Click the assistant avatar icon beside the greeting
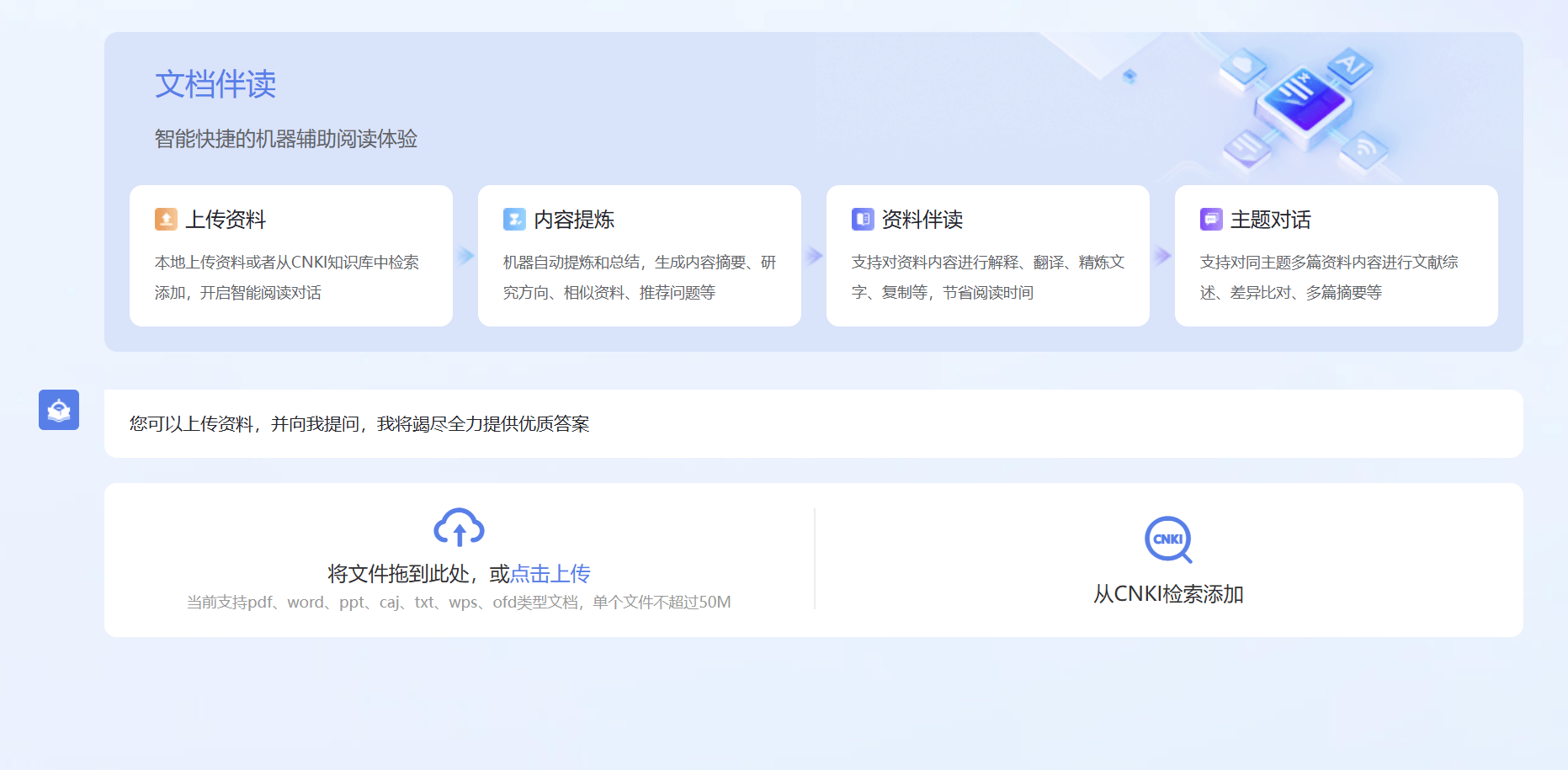This screenshot has width=1568, height=770. click(58, 410)
